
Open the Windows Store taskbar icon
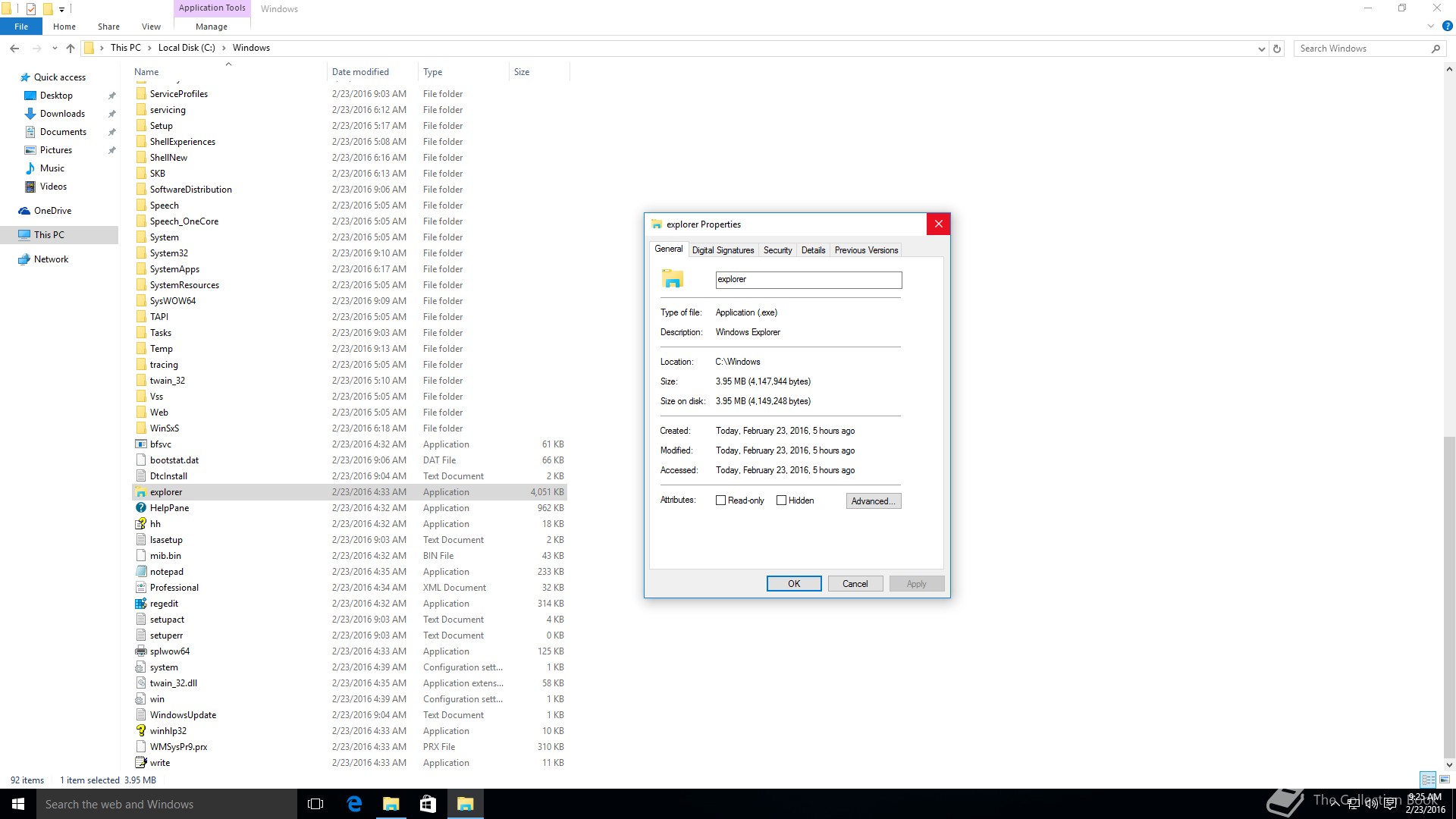[428, 804]
